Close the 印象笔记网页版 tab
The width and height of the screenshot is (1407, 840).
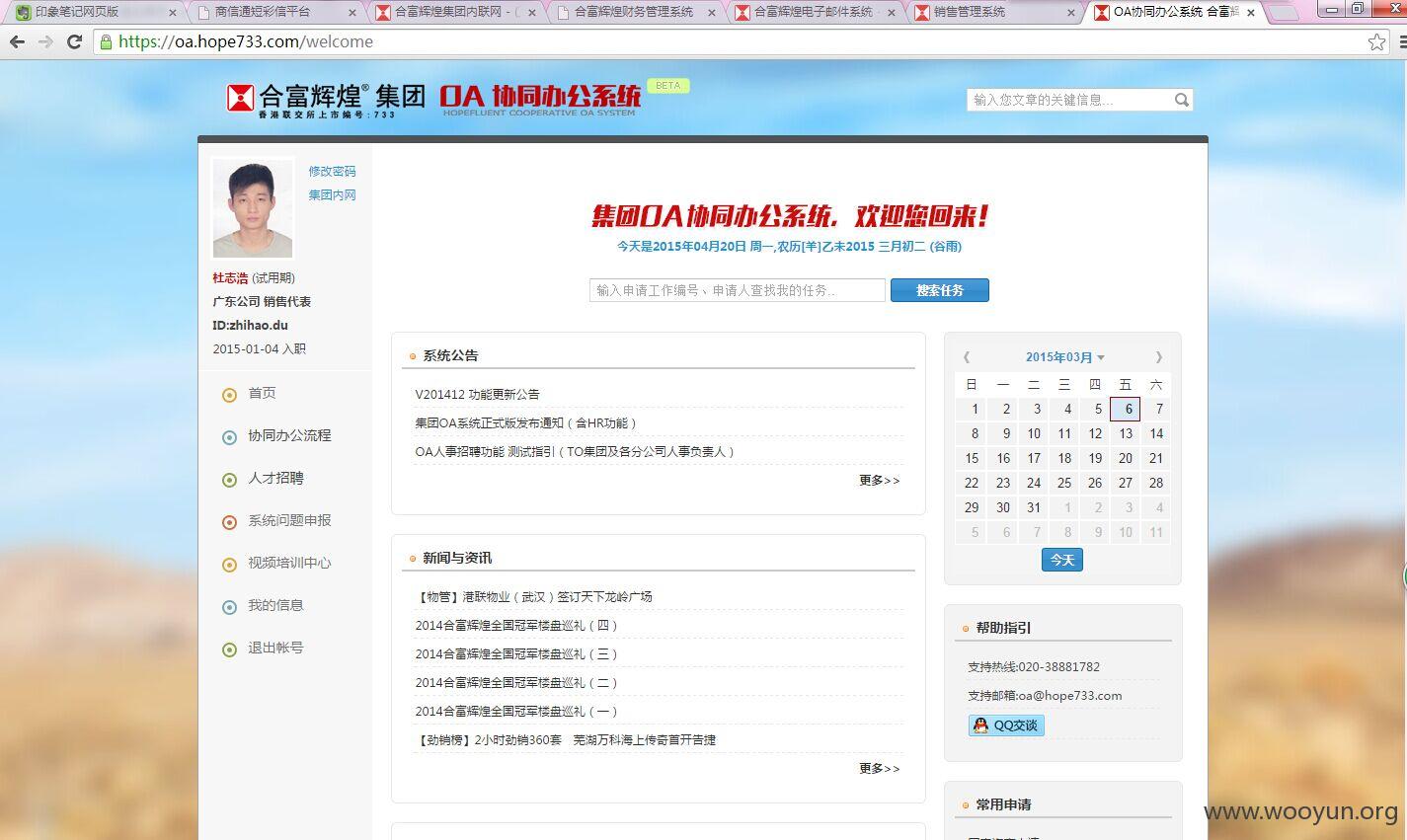tap(173, 12)
